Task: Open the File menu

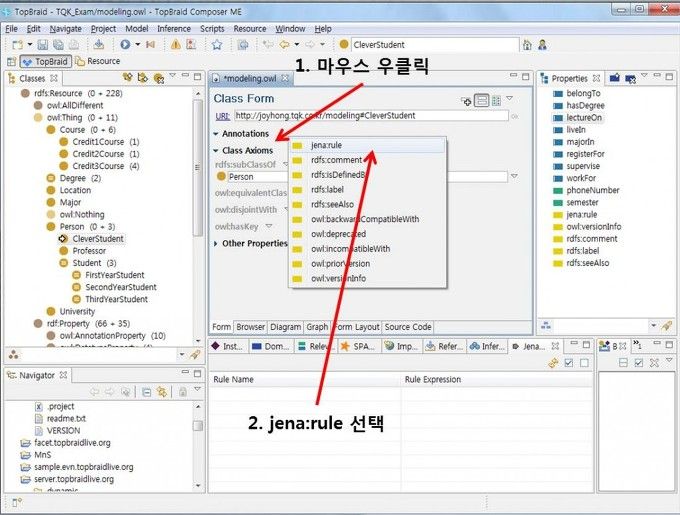Action: click(11, 29)
